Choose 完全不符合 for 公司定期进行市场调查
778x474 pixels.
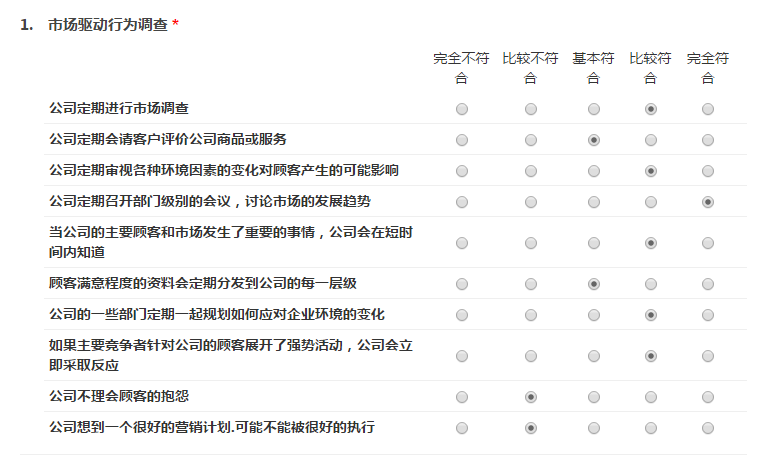pos(461,108)
